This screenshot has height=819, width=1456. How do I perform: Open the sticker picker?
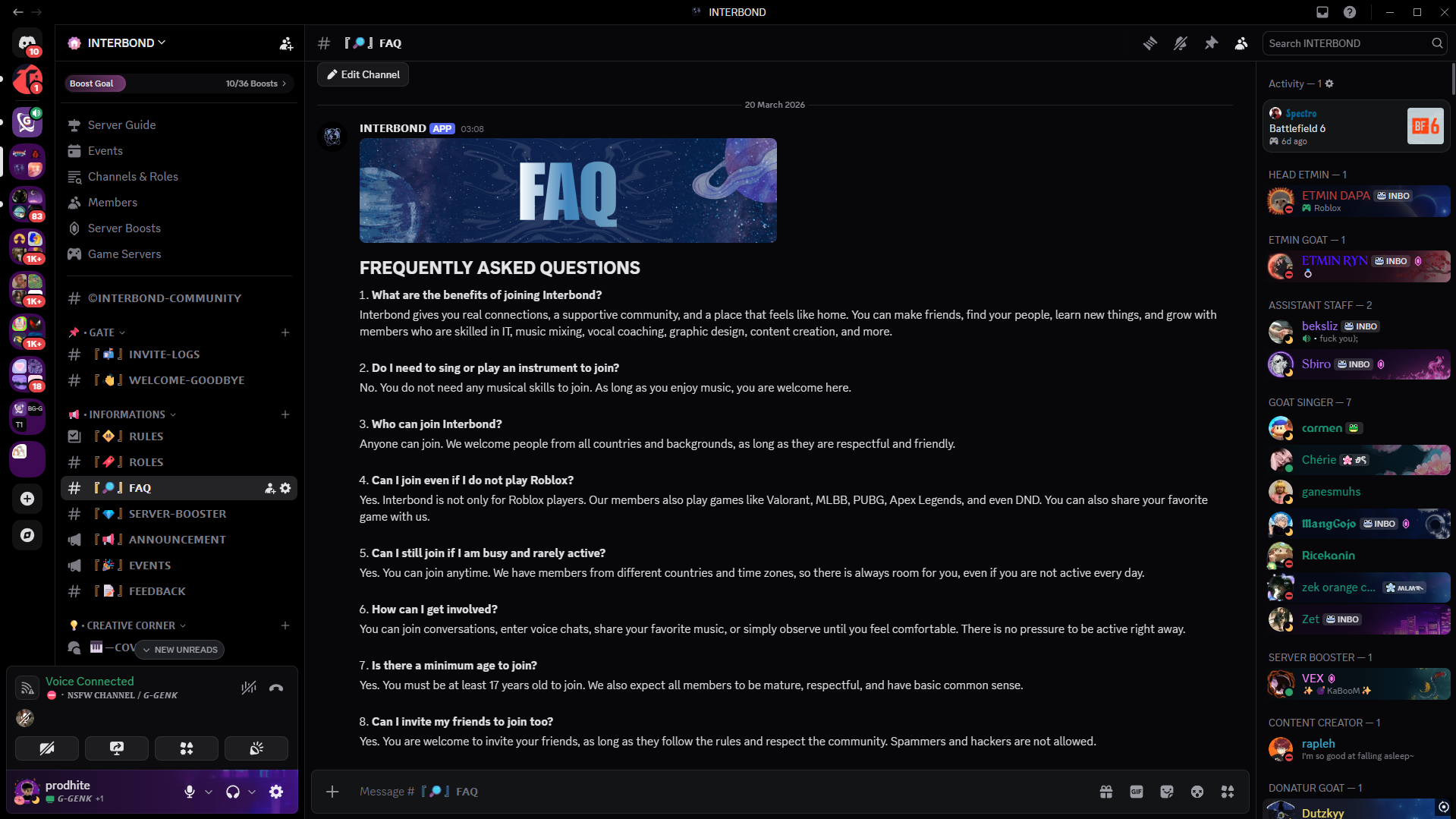coord(1167,792)
